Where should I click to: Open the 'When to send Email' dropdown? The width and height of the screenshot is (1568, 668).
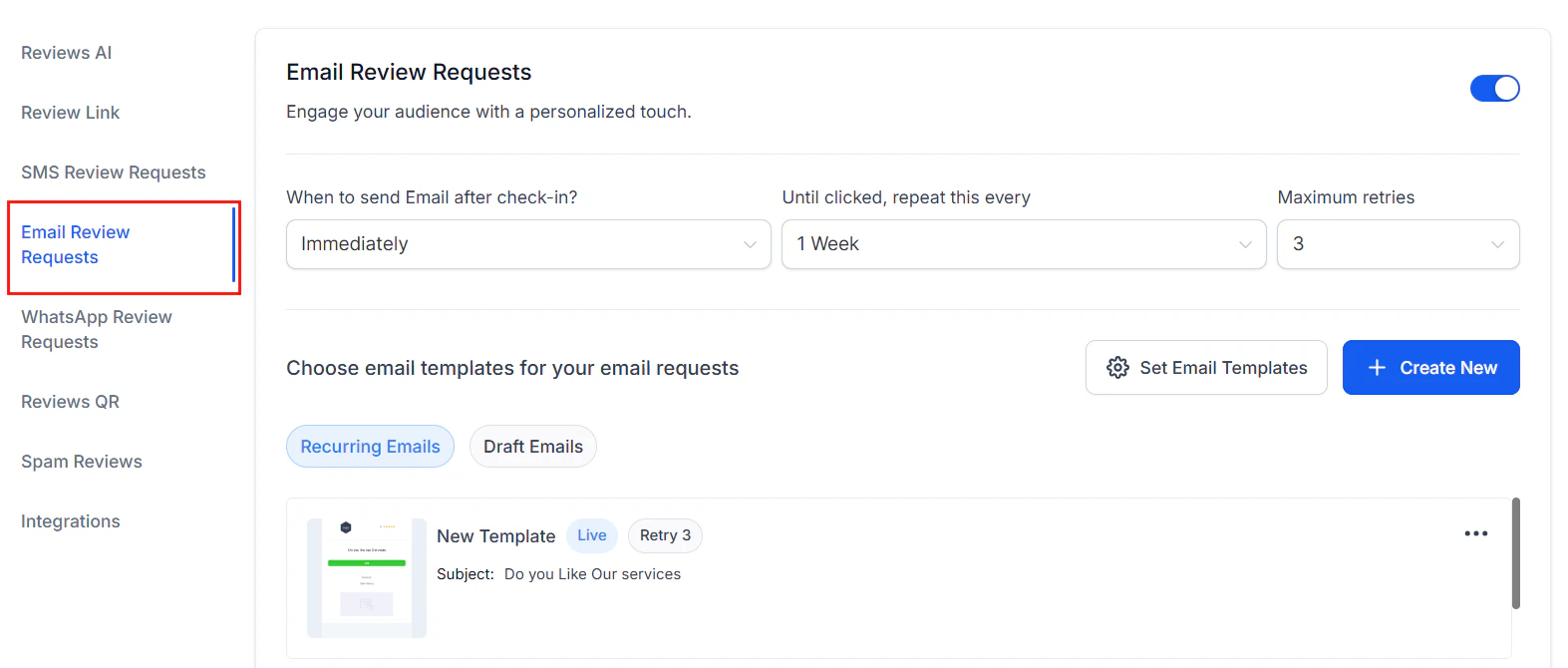click(528, 243)
